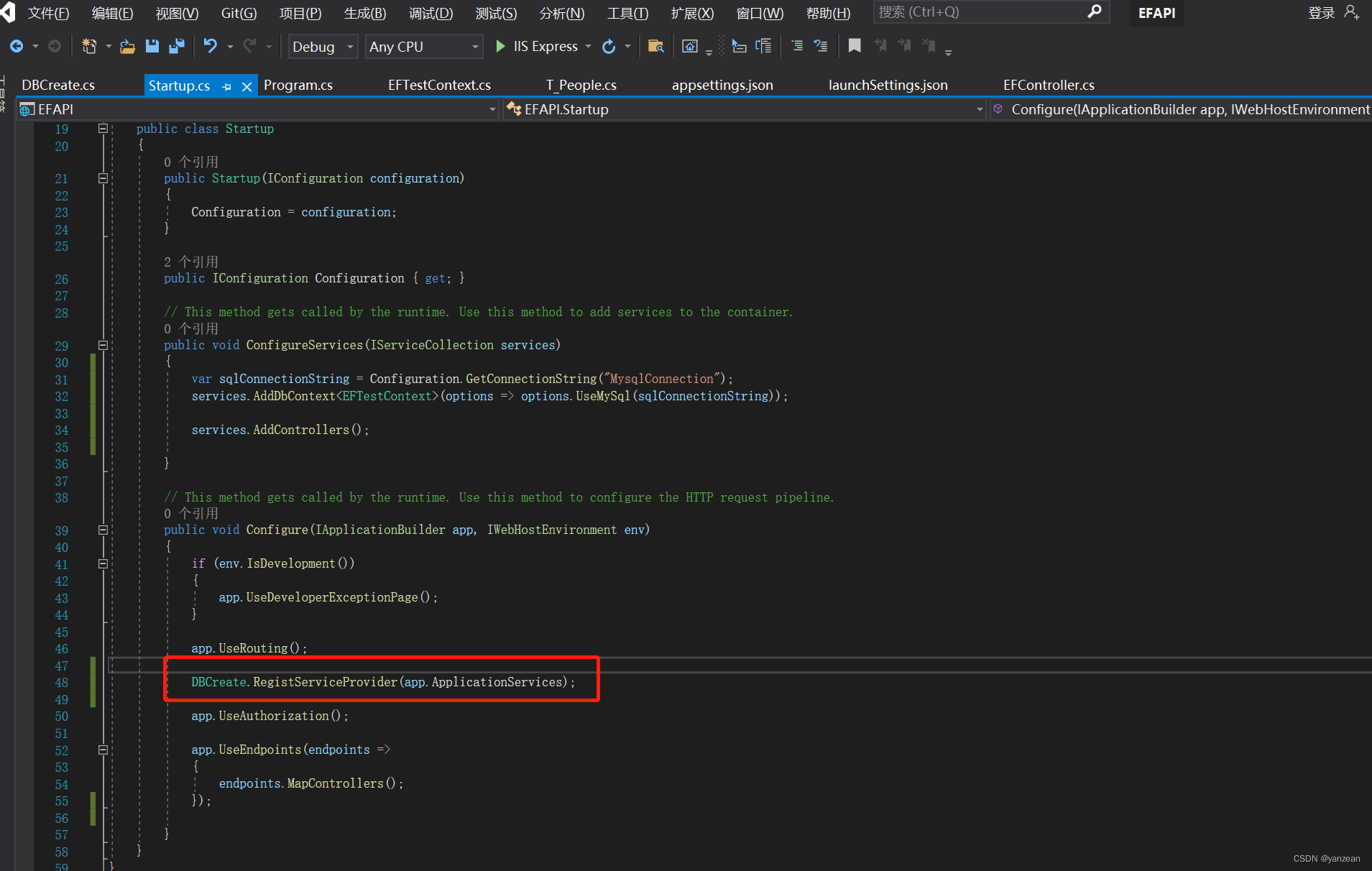
Task: Open the 工具(T) menu
Action: tap(627, 13)
